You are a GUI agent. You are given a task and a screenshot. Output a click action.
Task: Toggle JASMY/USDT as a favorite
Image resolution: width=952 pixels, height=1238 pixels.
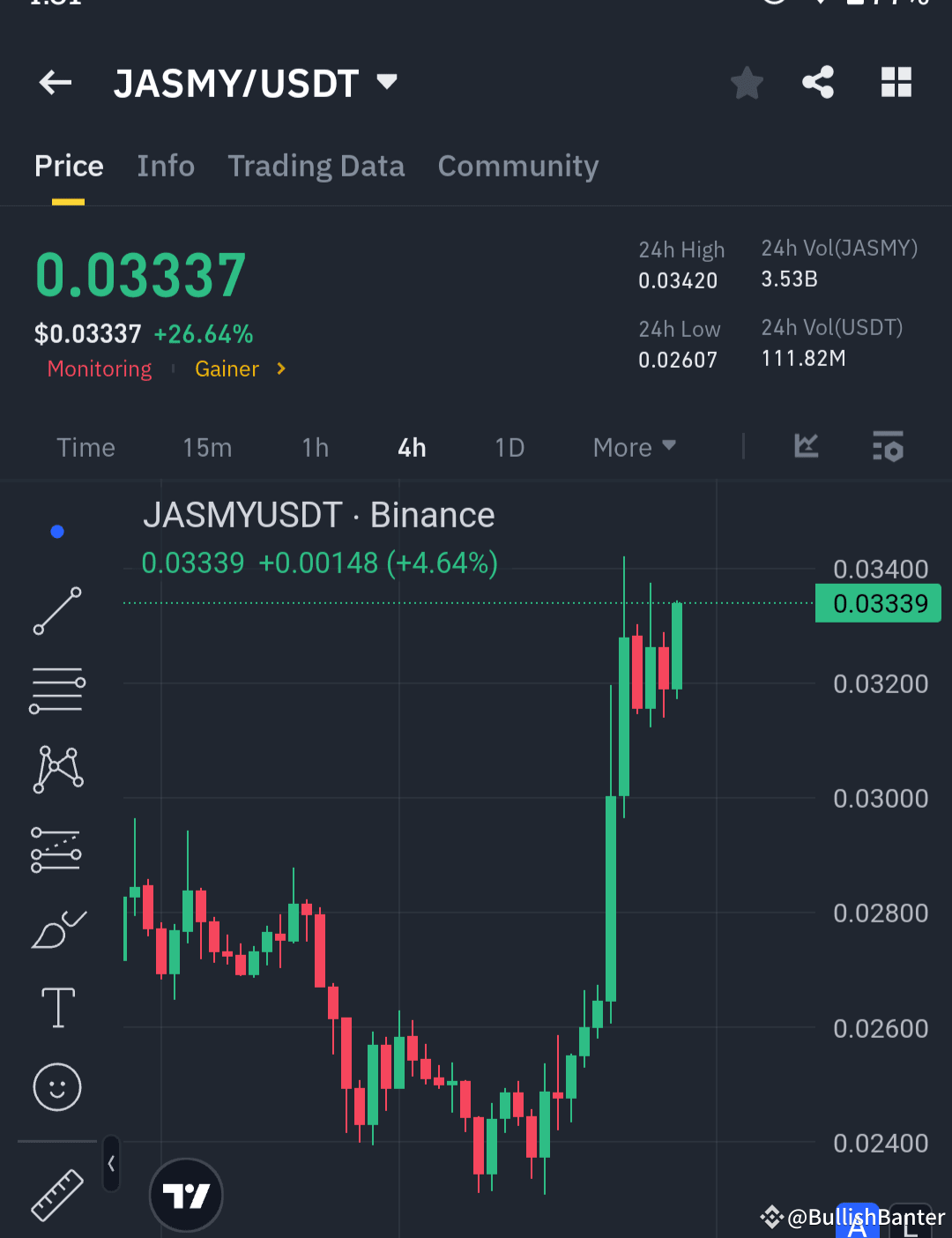[747, 82]
